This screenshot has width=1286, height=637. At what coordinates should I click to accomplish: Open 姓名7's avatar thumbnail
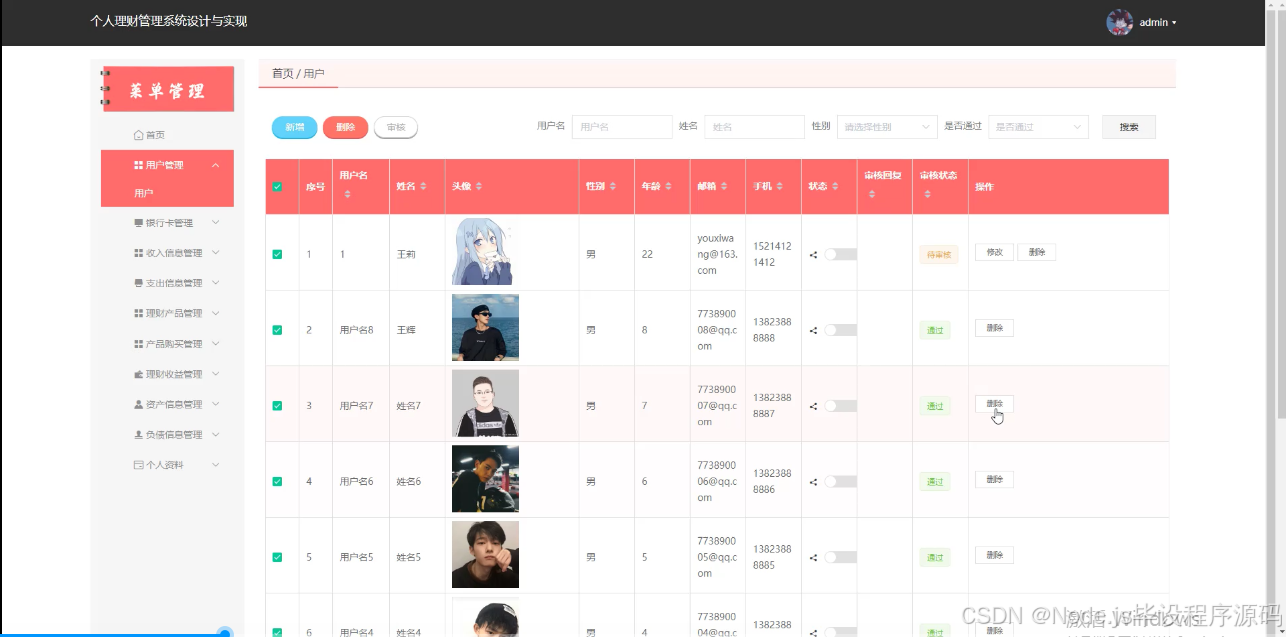click(x=485, y=403)
